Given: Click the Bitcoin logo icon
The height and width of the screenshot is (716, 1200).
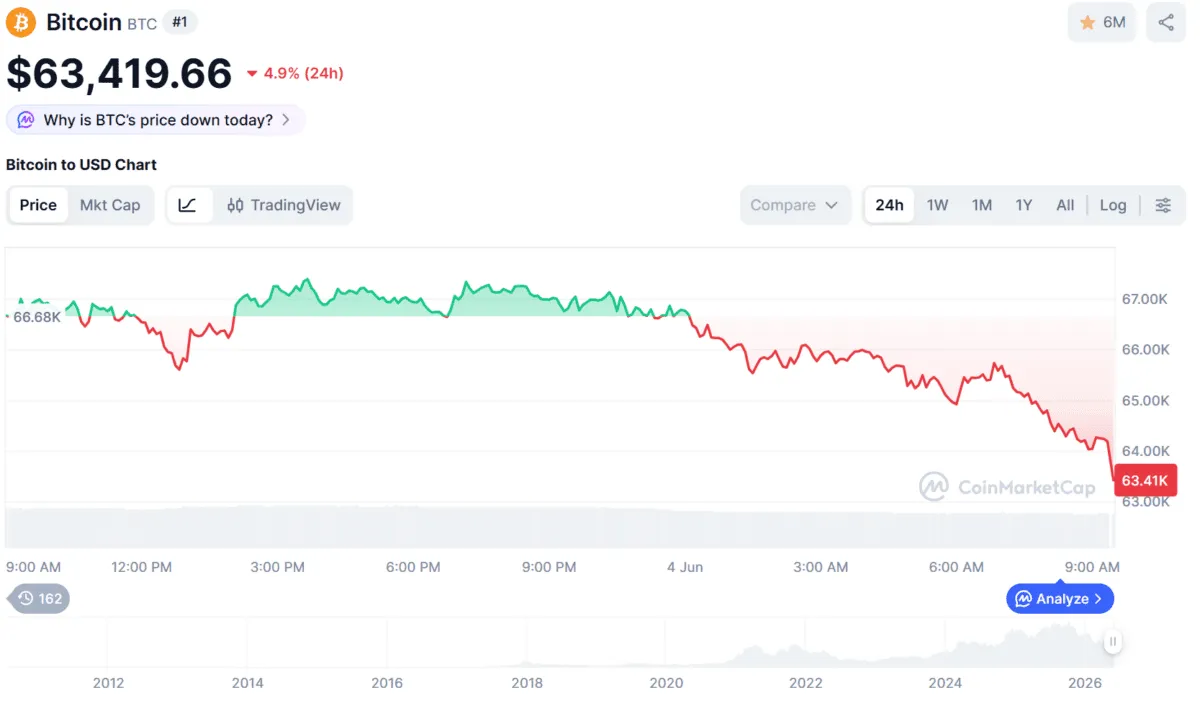Looking at the screenshot, I should click(21, 22).
